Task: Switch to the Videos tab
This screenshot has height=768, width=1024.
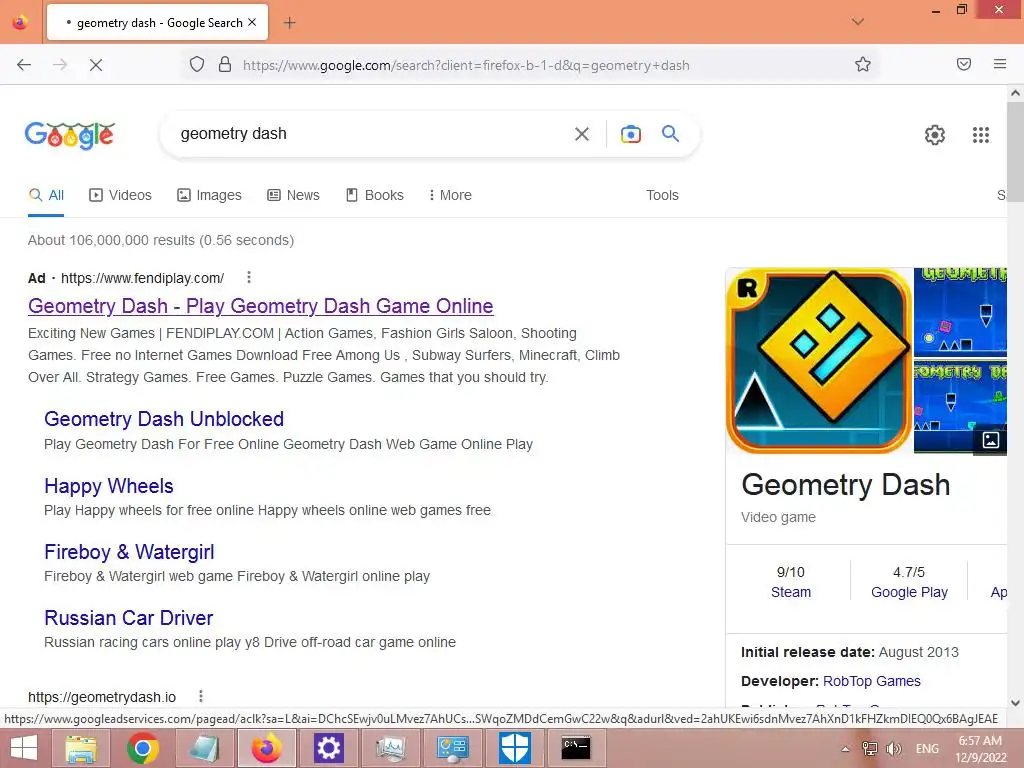Action: coord(120,195)
